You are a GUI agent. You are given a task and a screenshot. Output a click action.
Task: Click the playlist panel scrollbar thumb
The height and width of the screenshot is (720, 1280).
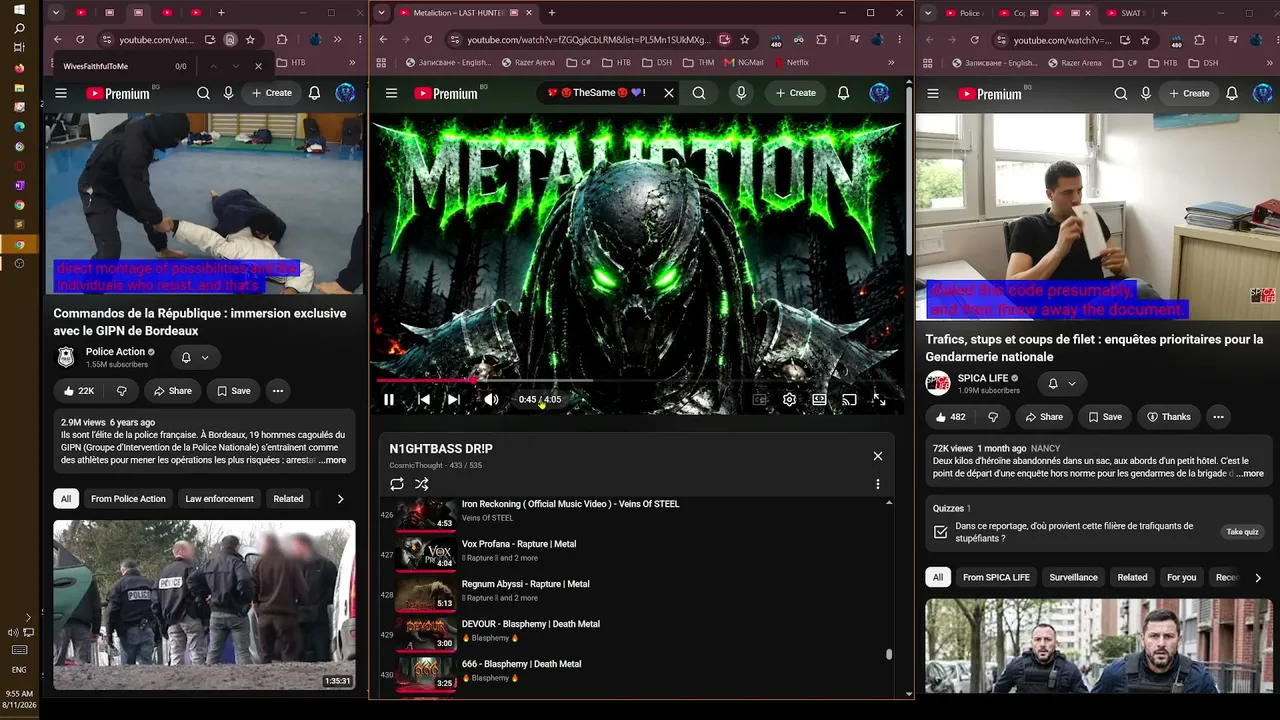(889, 654)
